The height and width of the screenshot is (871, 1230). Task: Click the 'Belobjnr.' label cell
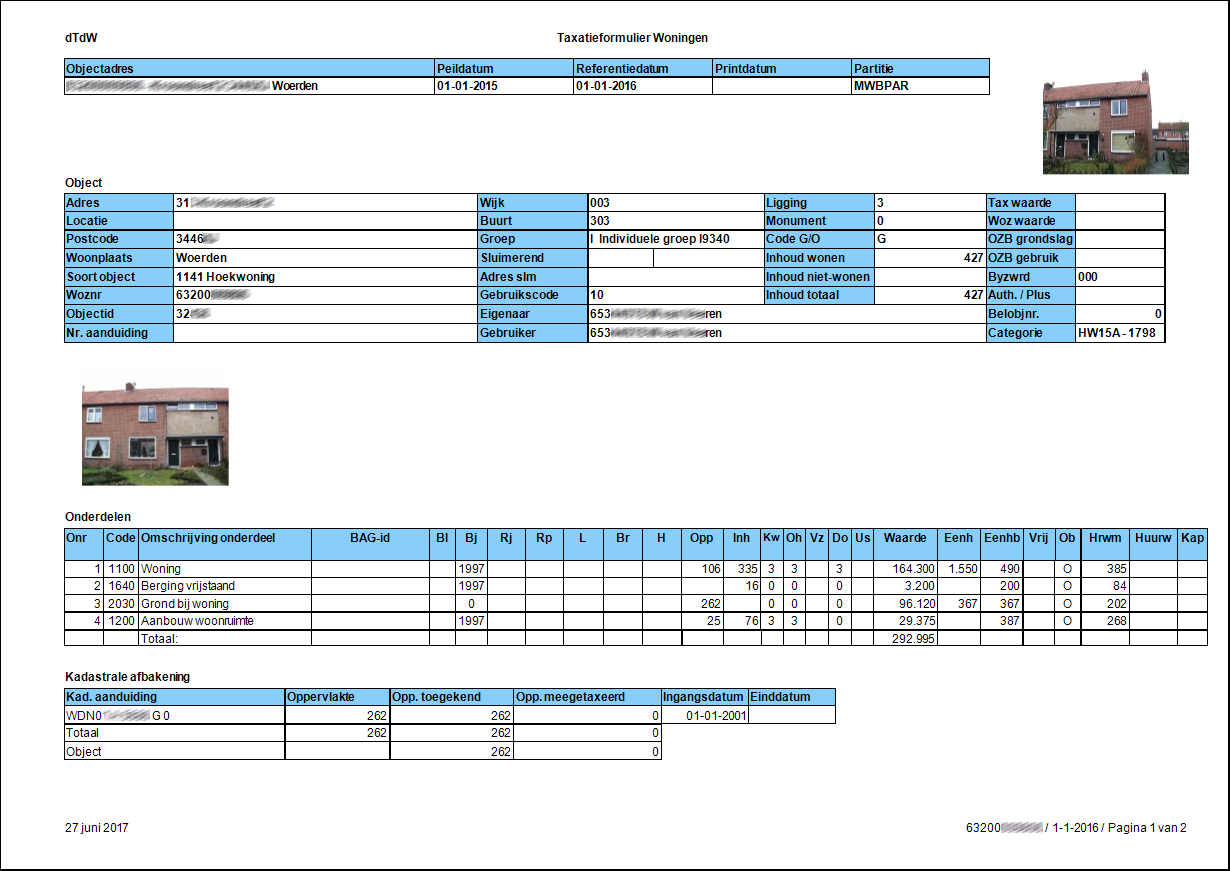(1031, 314)
